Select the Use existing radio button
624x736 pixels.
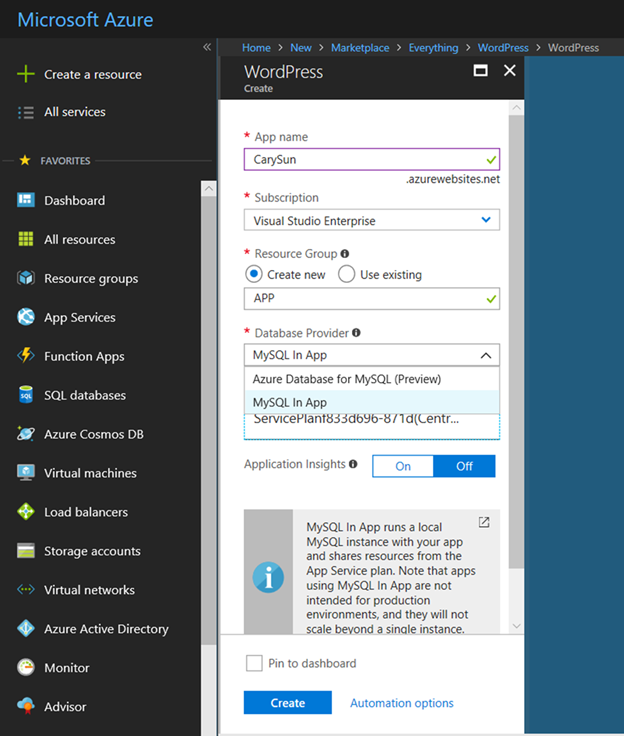click(347, 274)
